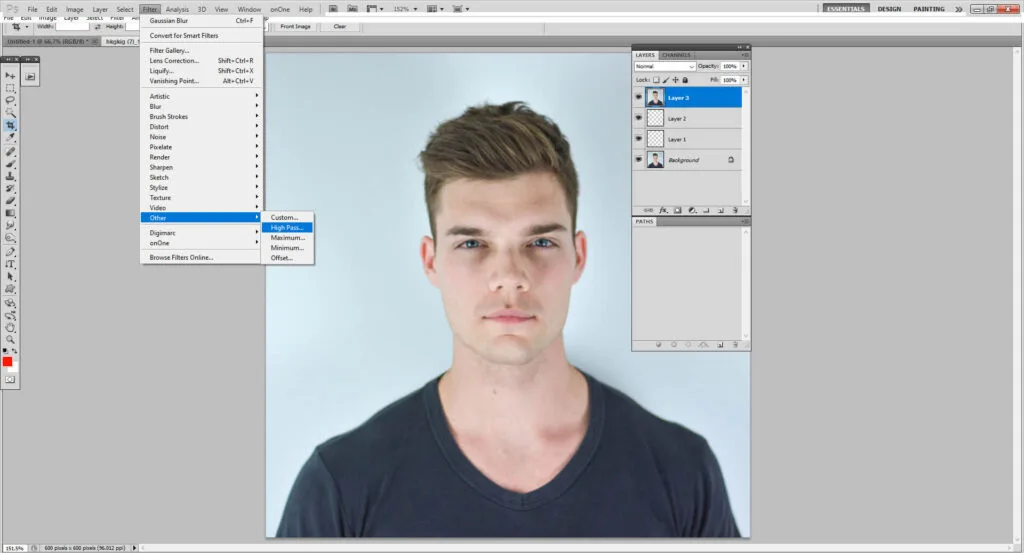
Task: Hide Layer 3 using its eye icon
Action: [639, 98]
